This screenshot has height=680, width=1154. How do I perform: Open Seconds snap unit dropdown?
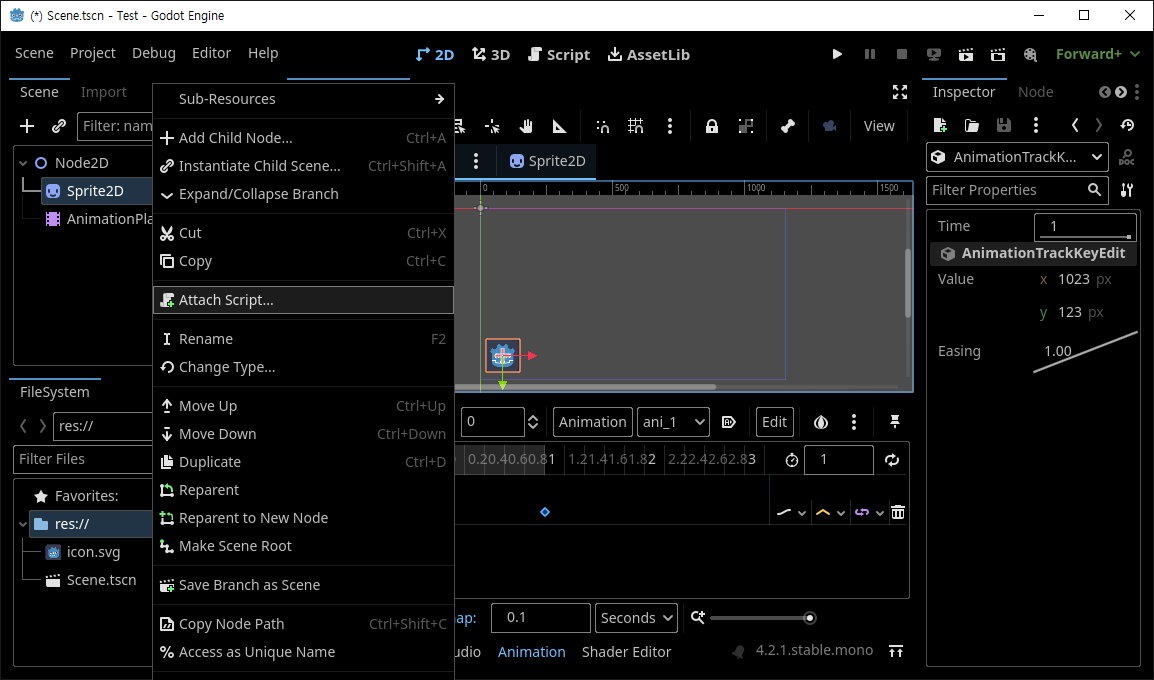point(636,617)
